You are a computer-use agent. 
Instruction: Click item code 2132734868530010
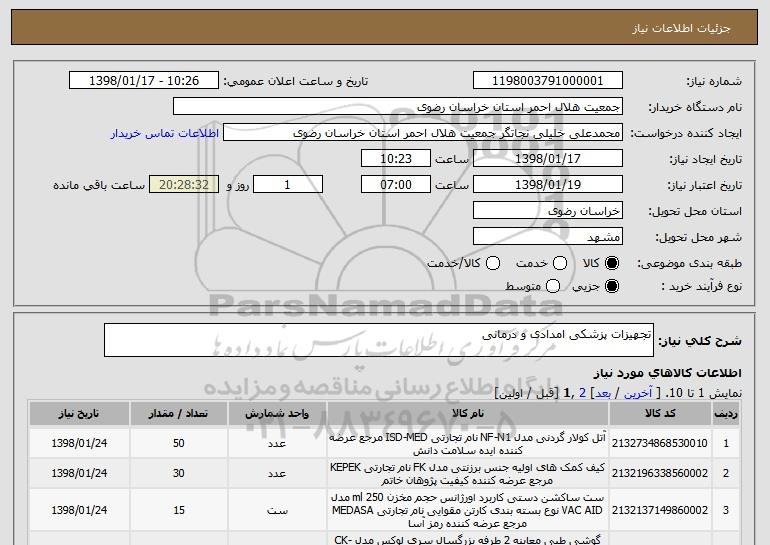coord(660,443)
